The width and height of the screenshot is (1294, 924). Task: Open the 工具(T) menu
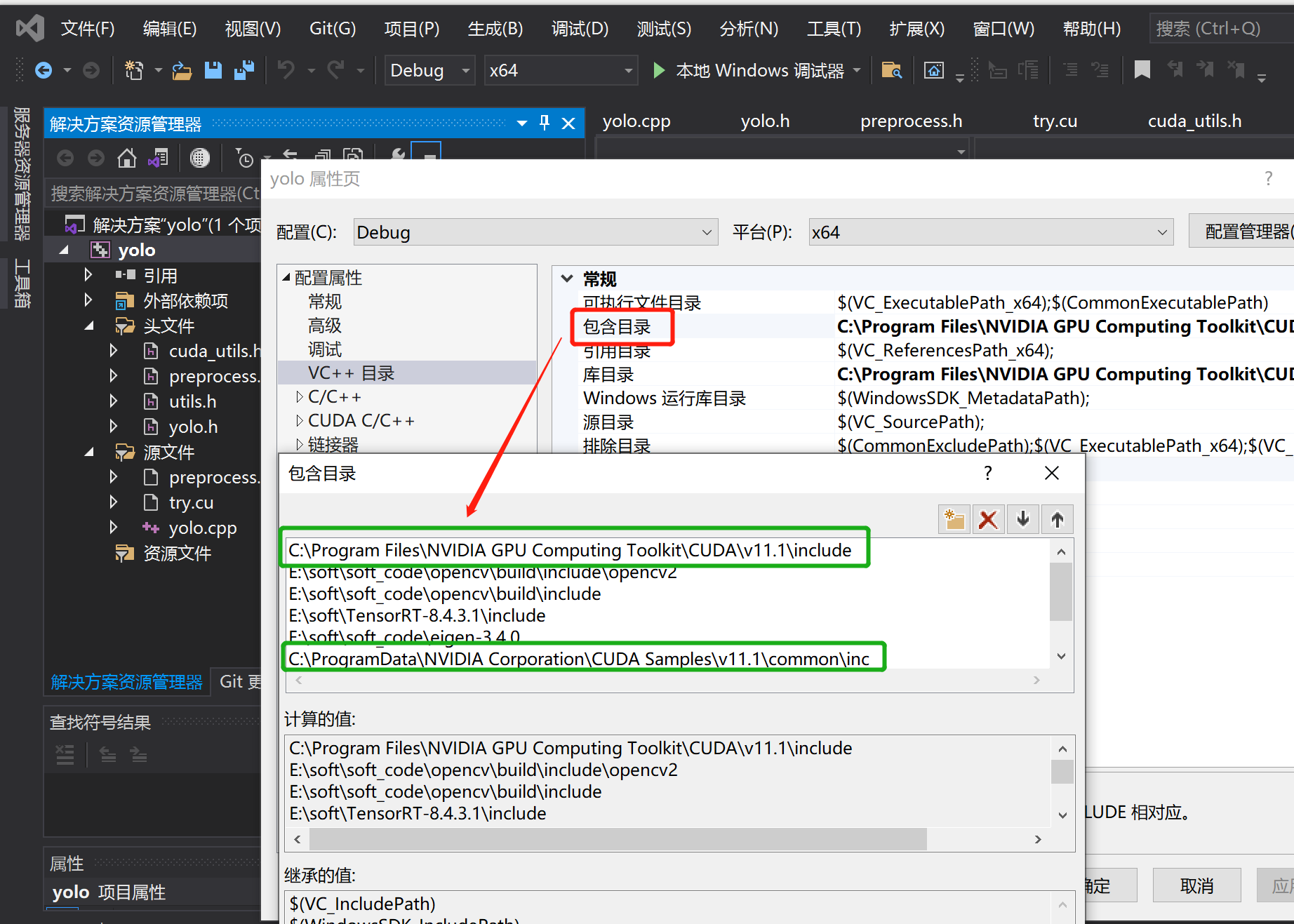click(834, 28)
